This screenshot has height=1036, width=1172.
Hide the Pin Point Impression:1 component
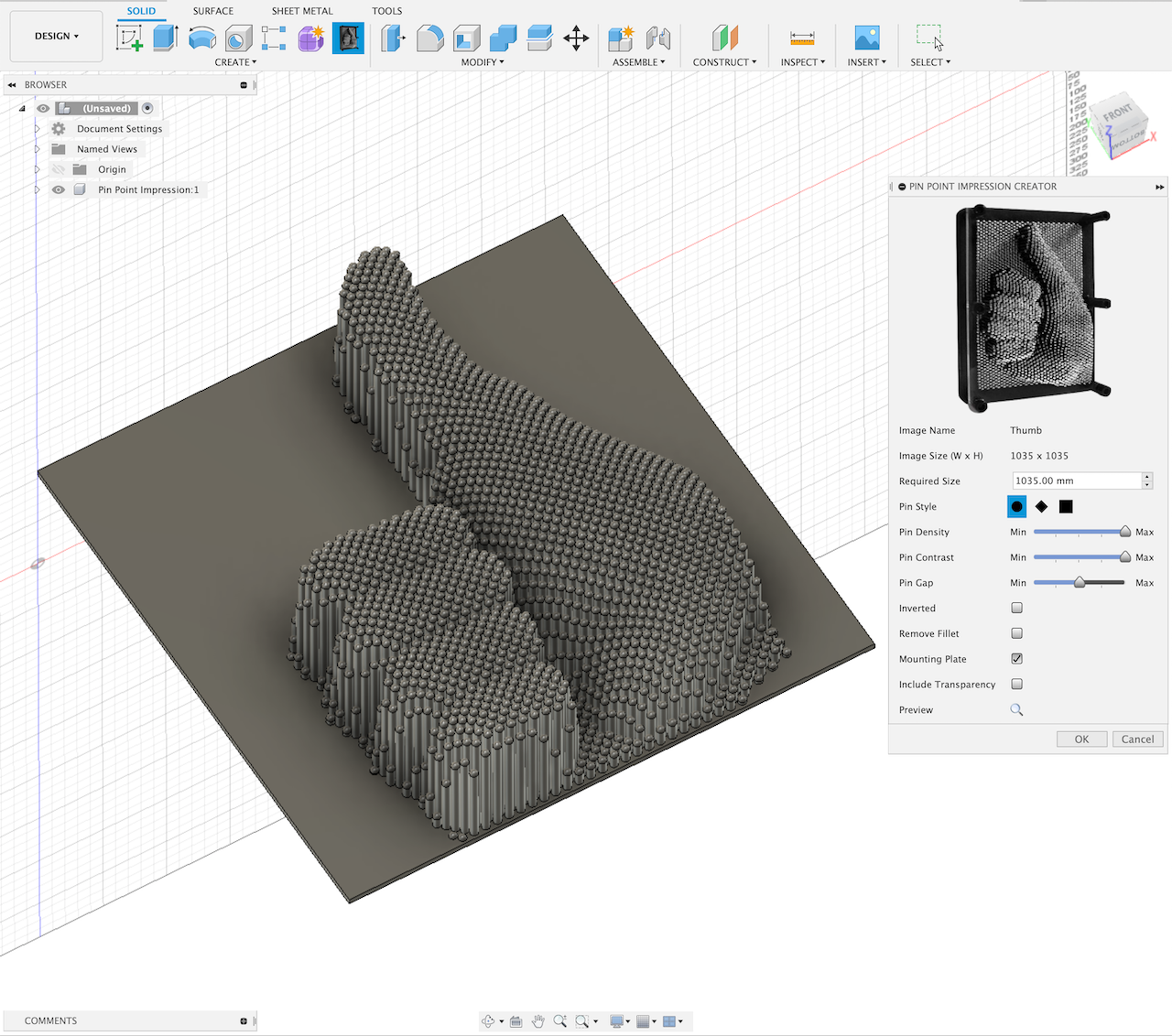(x=59, y=190)
